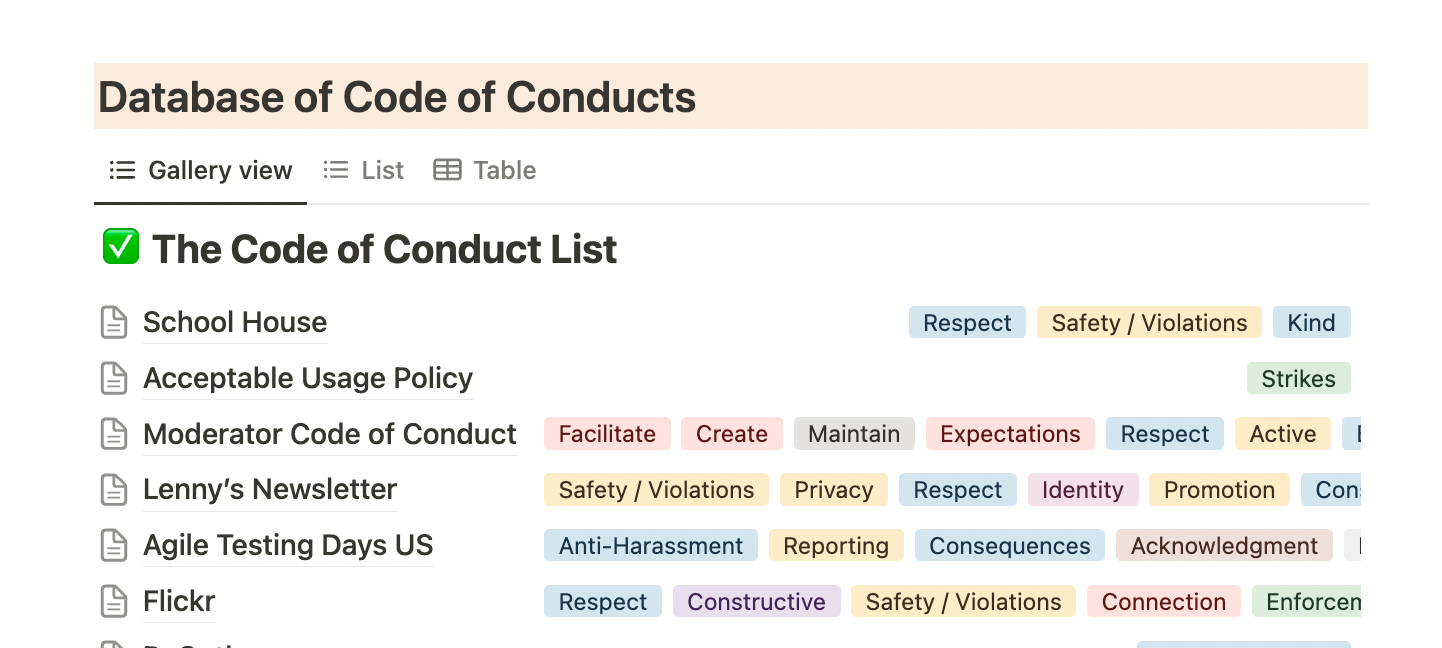Click the page icon beside School House
Viewport: 1442px width, 648px height.
115,323
